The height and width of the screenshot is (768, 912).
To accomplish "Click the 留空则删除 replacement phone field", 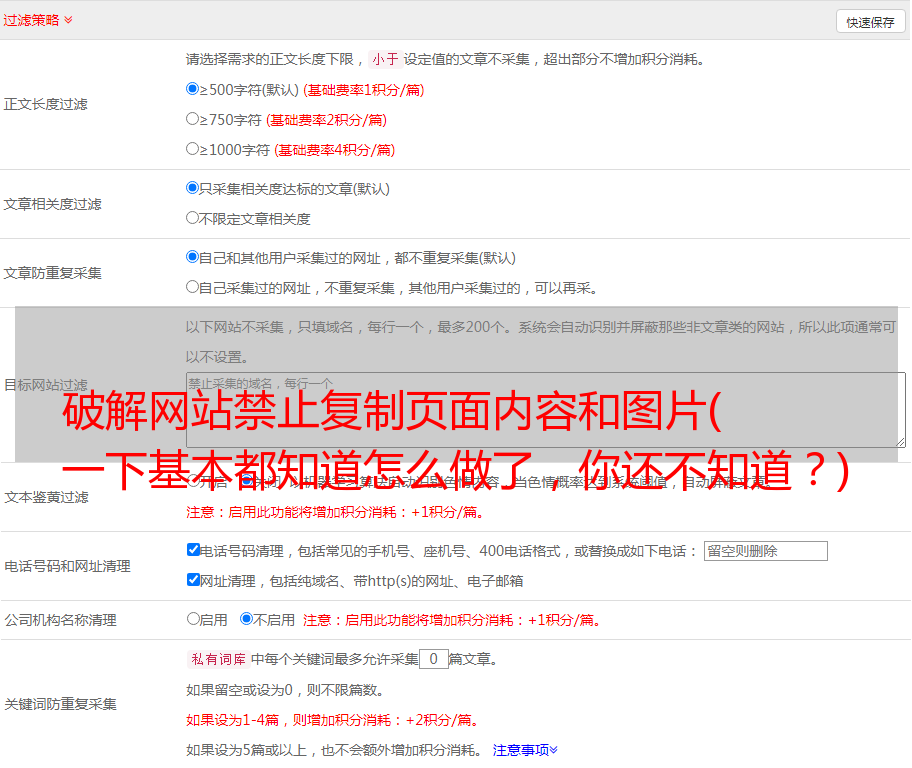I will 765,551.
